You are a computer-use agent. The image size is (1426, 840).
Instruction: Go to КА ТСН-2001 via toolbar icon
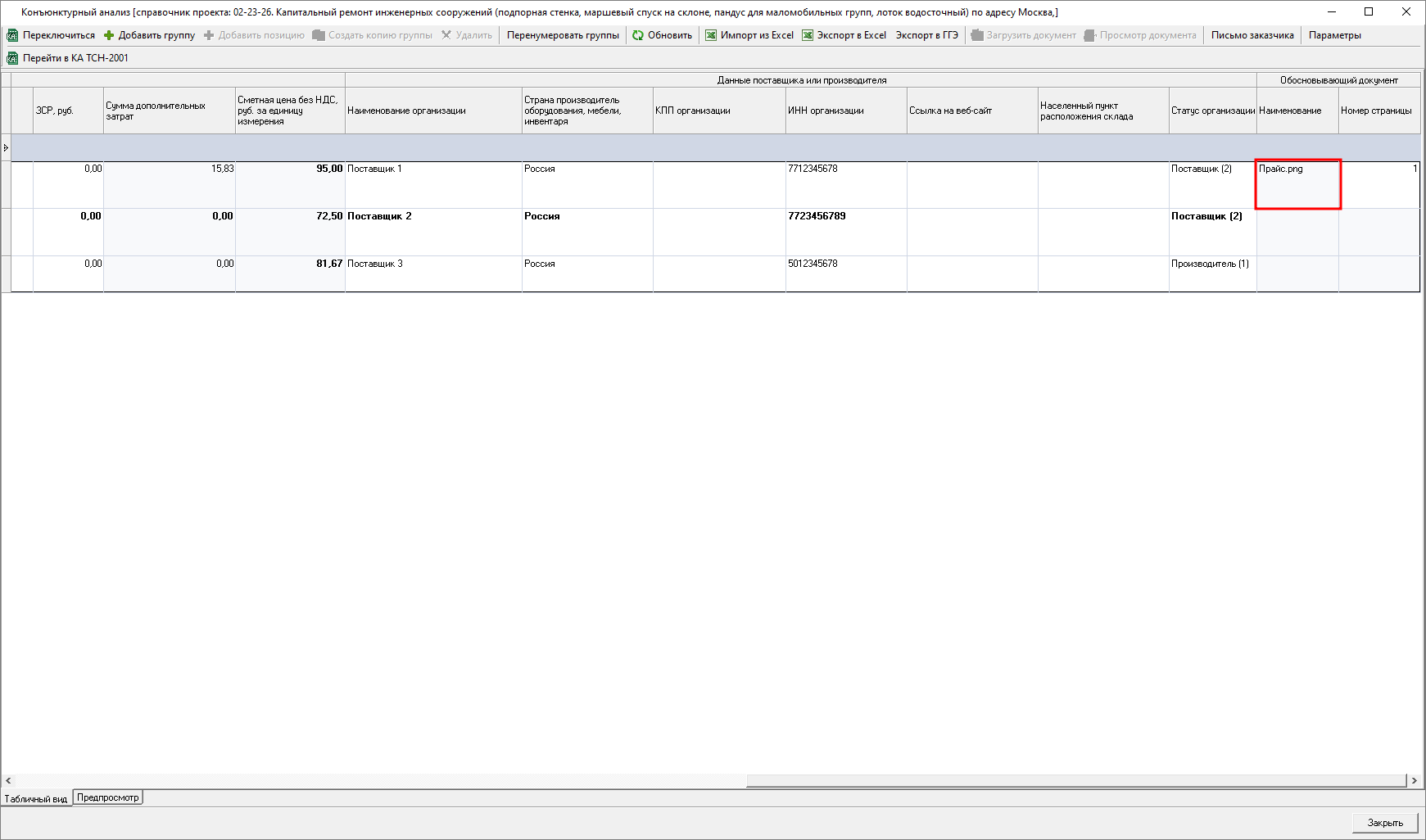coord(12,58)
